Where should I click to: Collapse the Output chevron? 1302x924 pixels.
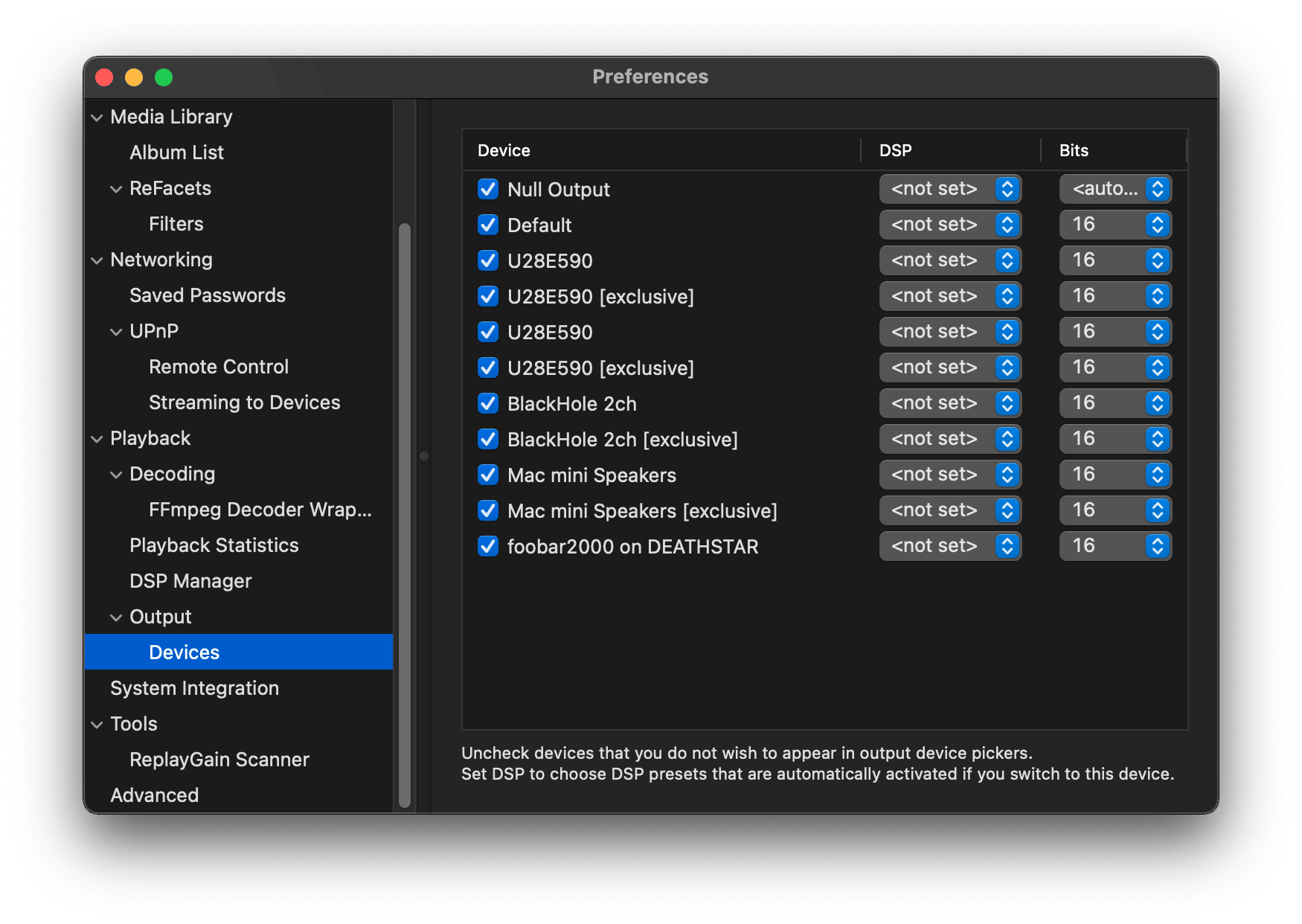pyautogui.click(x=116, y=617)
